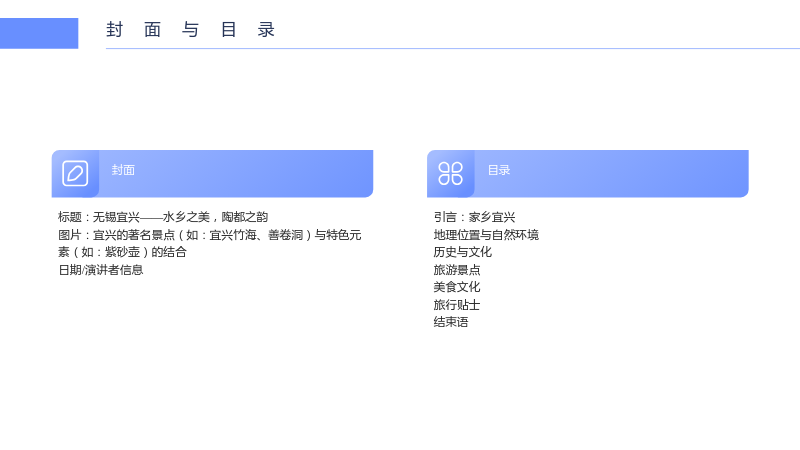
Task: Open the 地理位置与自然环境 entry
Action: click(486, 235)
